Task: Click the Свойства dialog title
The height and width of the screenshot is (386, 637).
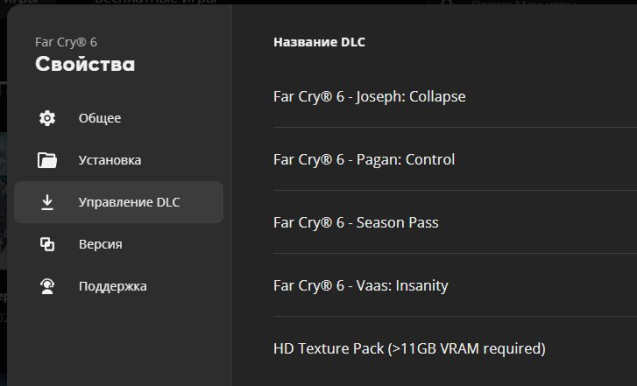Action: pyautogui.click(x=85, y=64)
